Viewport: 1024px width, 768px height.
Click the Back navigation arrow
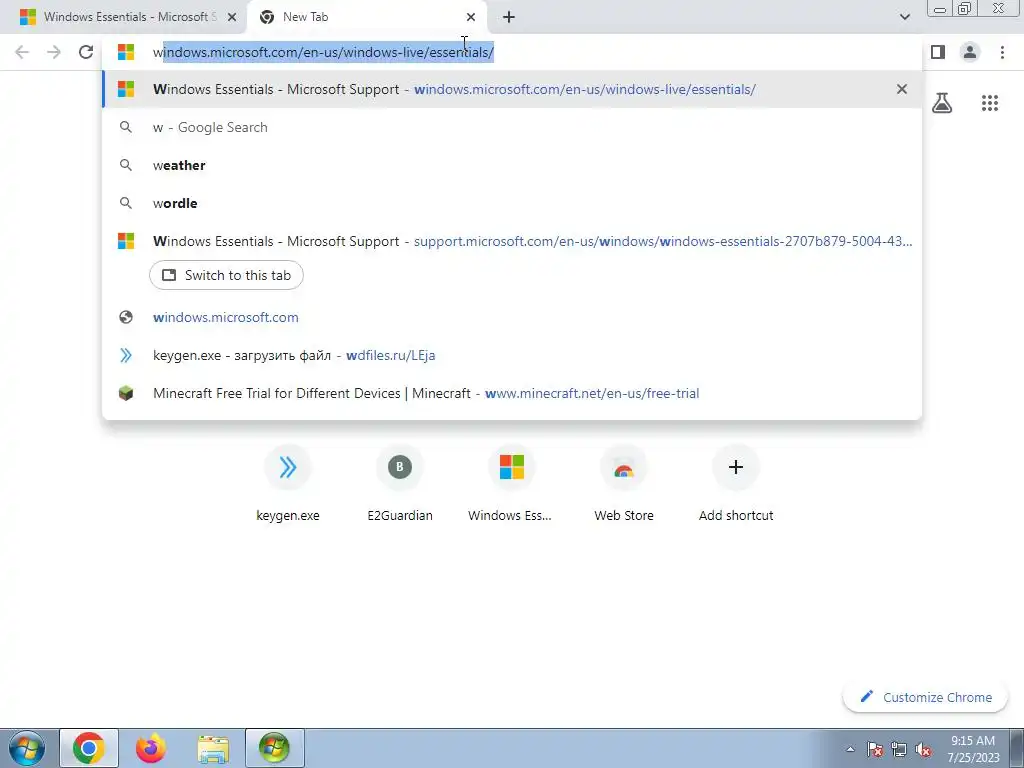click(22, 52)
